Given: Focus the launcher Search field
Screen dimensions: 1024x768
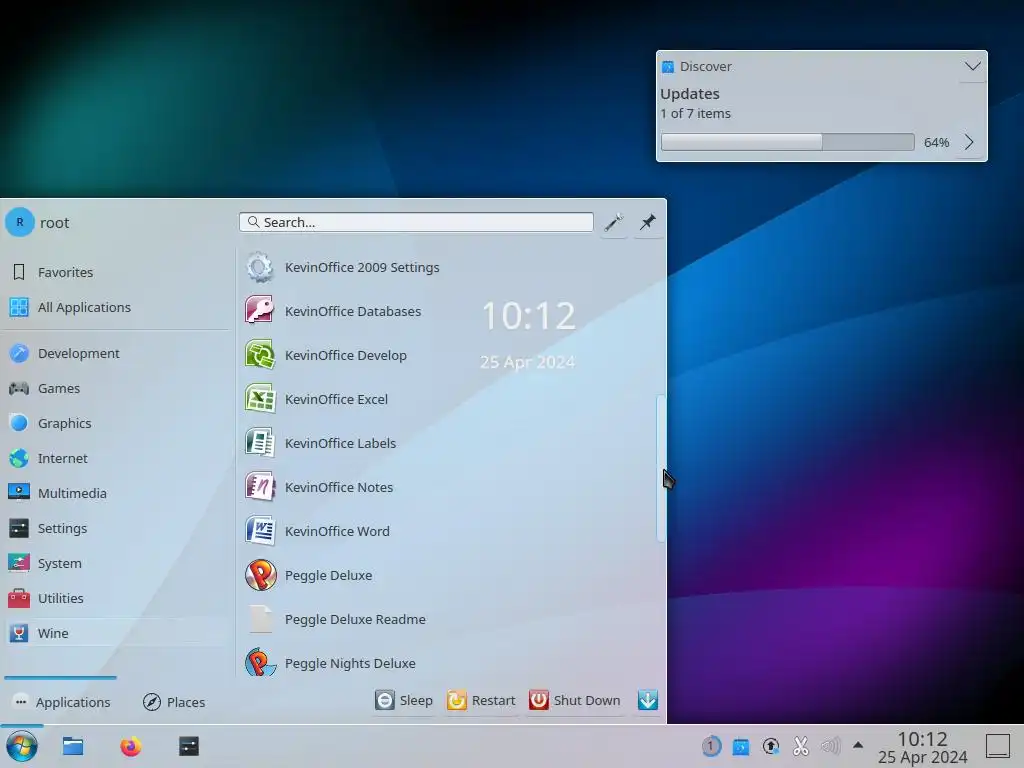Looking at the screenshot, I should (416, 222).
